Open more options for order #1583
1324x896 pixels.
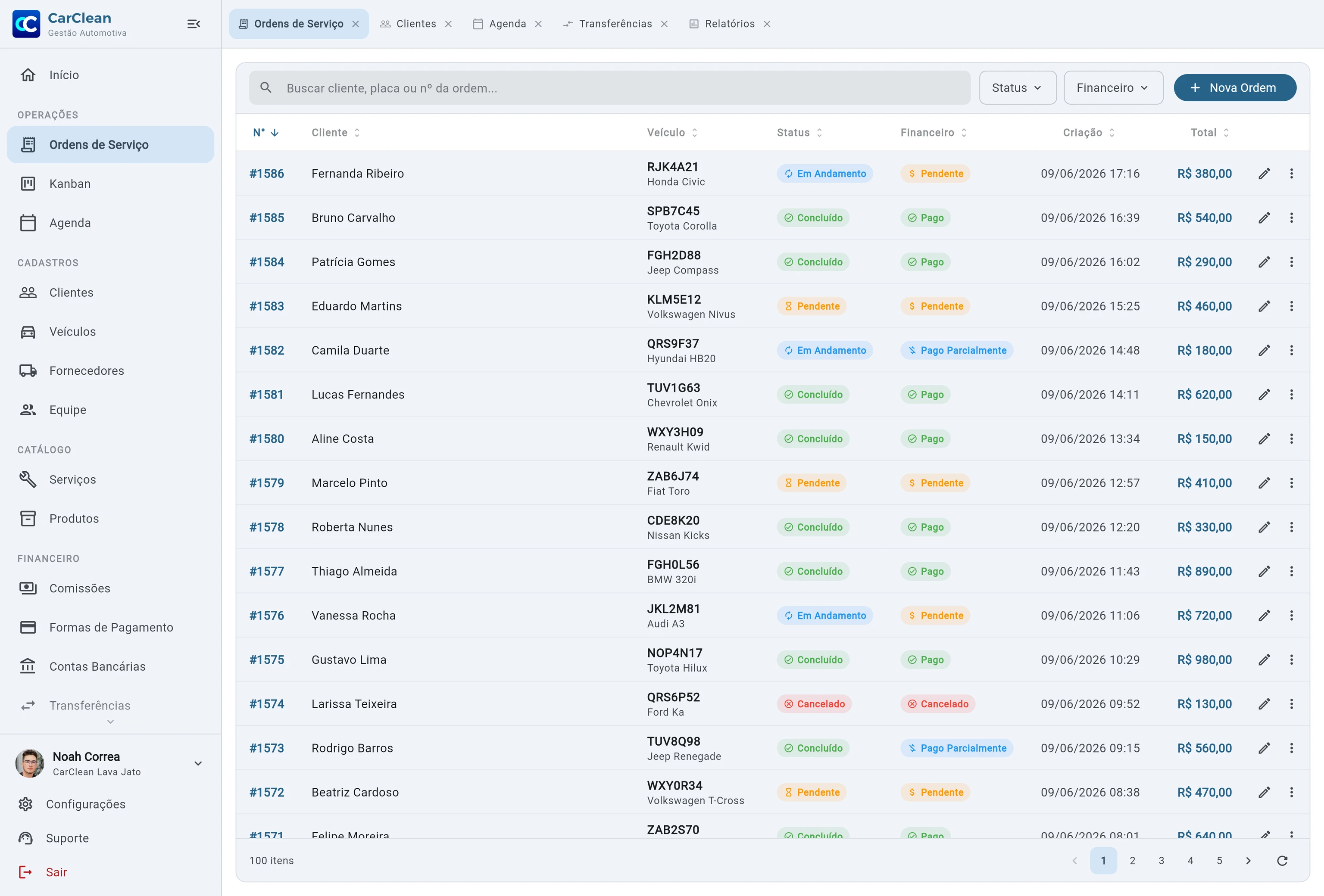pos(1292,306)
